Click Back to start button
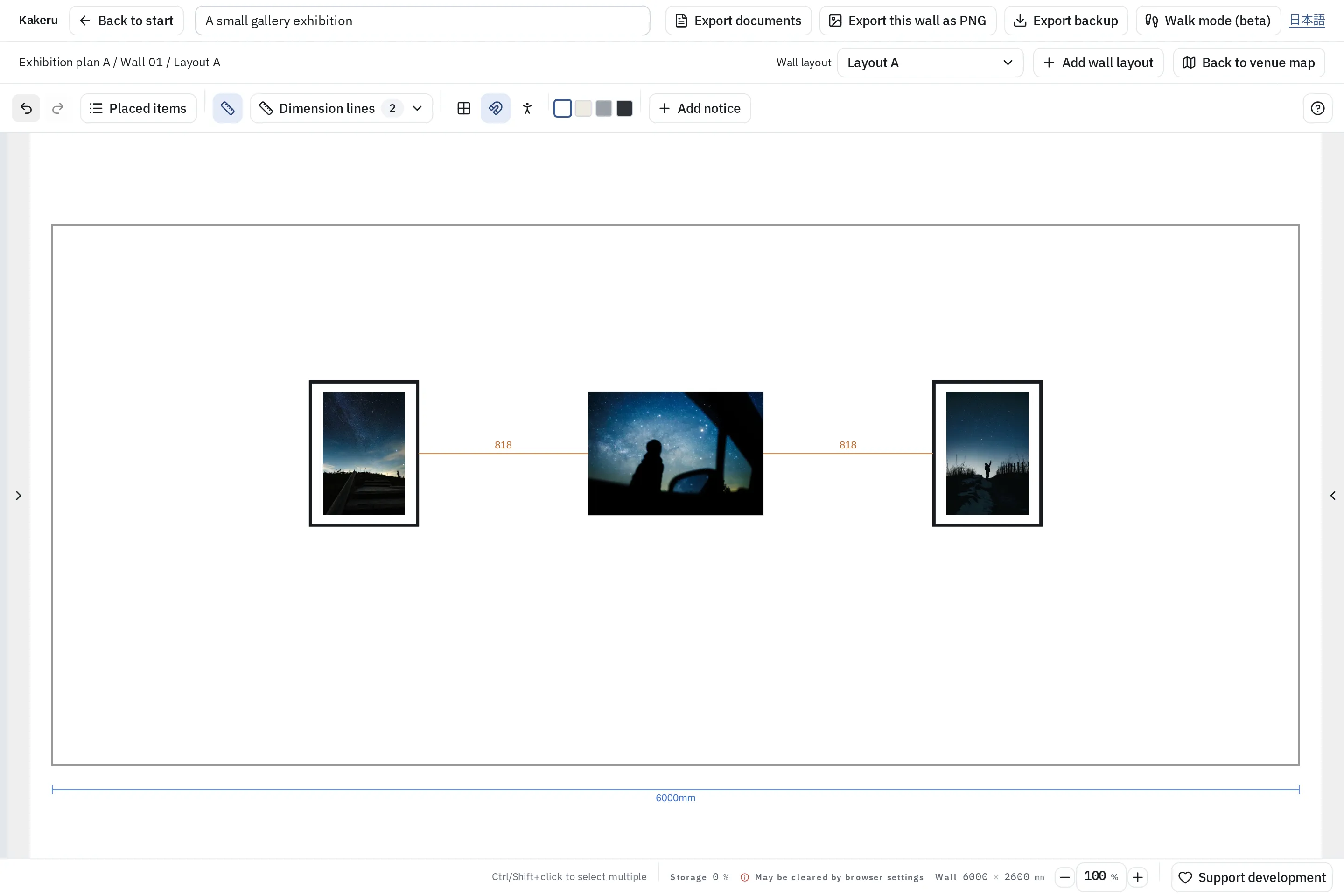The height and width of the screenshot is (896, 1344). tap(126, 21)
